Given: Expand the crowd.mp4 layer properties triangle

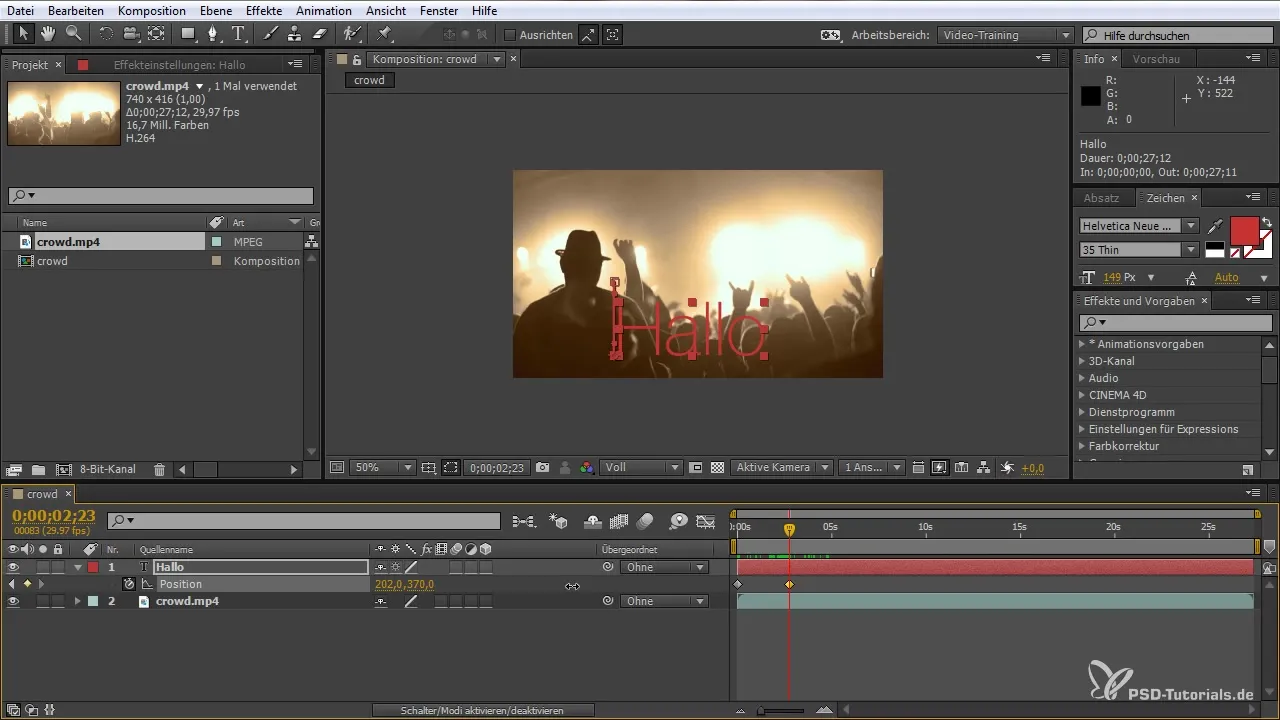Looking at the screenshot, I should (x=78, y=601).
